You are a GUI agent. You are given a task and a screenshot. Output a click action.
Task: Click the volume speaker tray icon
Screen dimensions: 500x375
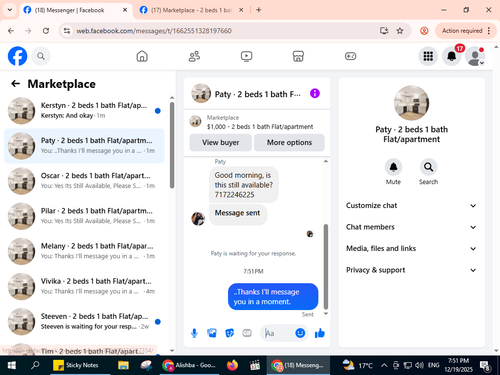[419, 365]
